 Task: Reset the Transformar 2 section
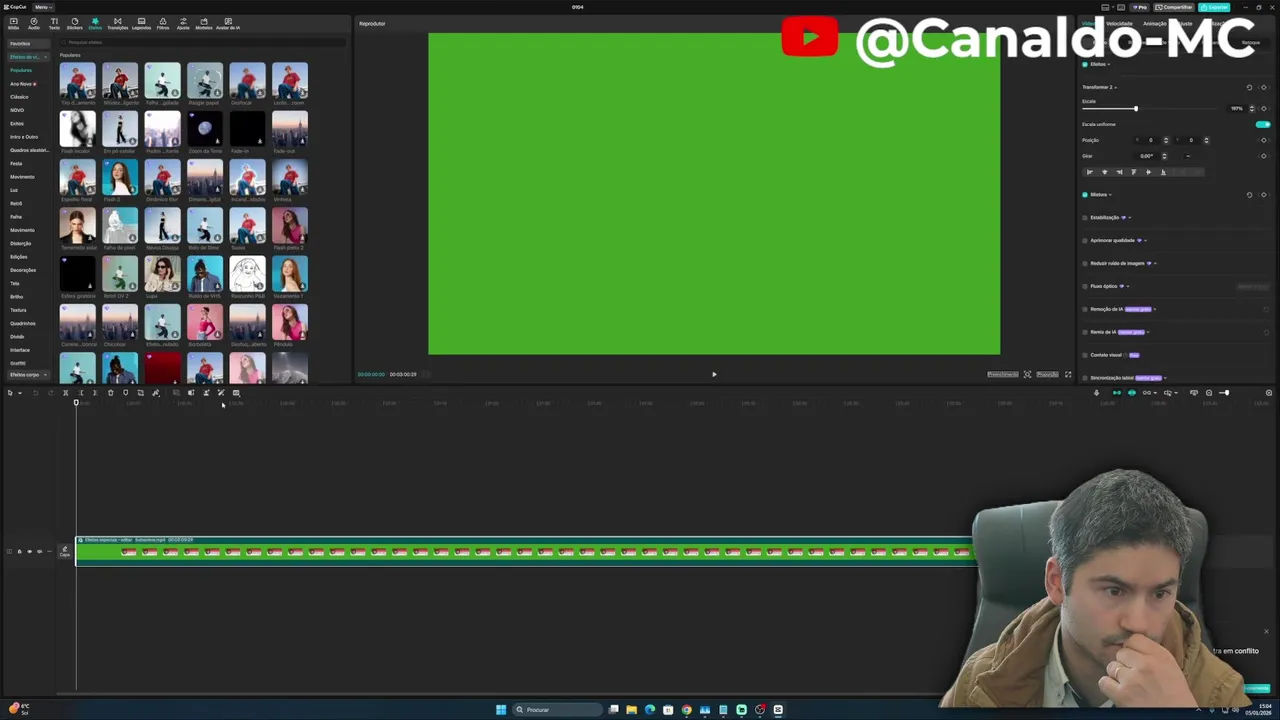point(1249,87)
